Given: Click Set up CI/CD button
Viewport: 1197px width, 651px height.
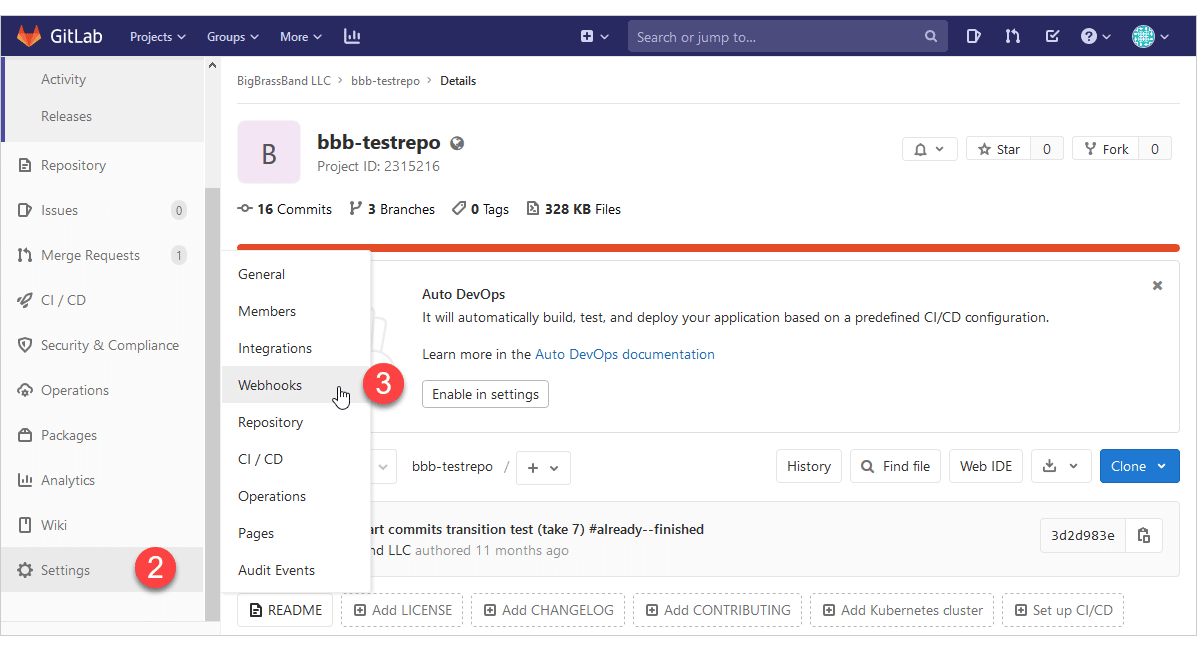Looking at the screenshot, I should click(x=1063, y=610).
